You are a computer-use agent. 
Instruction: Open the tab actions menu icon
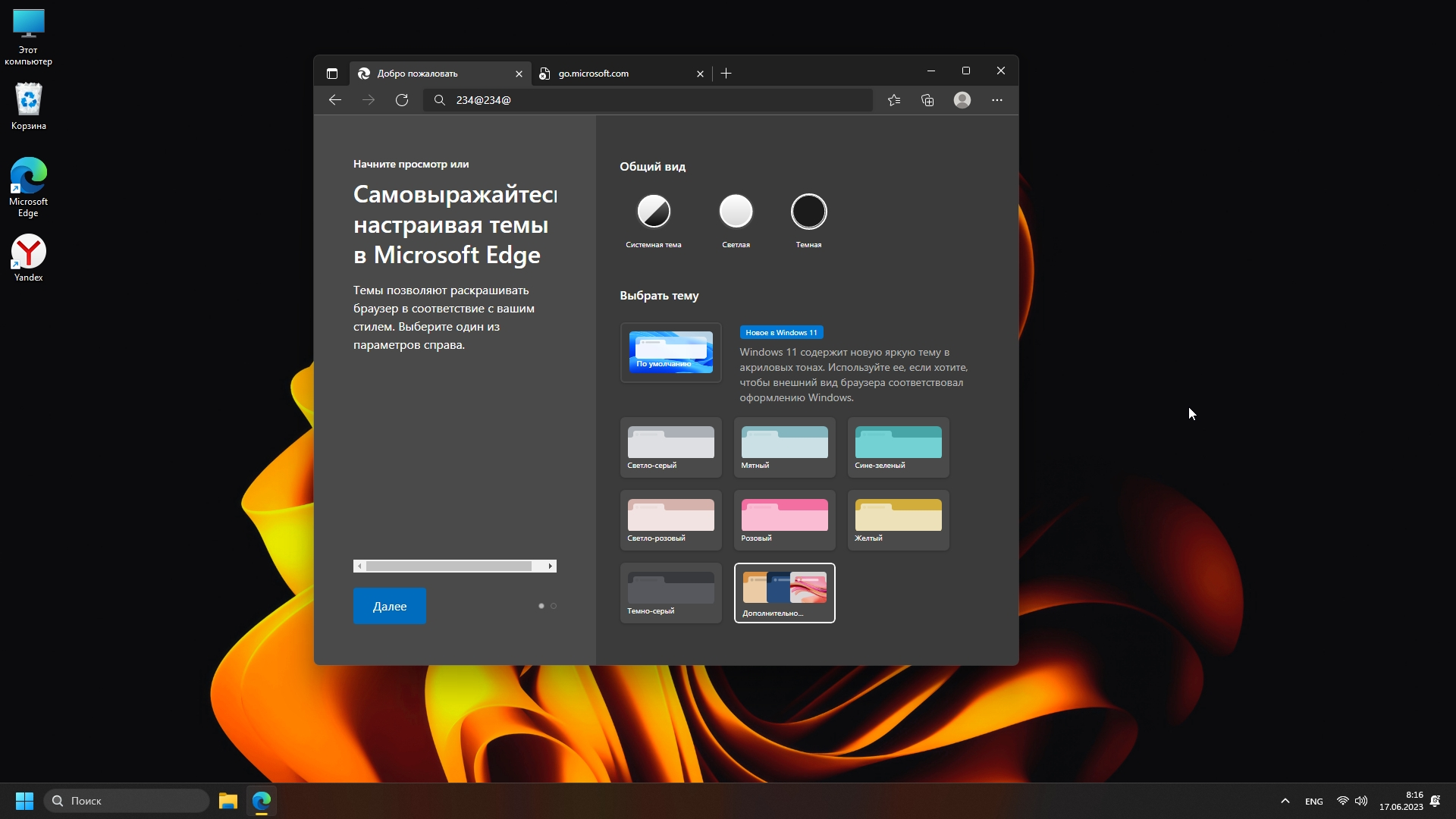click(x=332, y=74)
